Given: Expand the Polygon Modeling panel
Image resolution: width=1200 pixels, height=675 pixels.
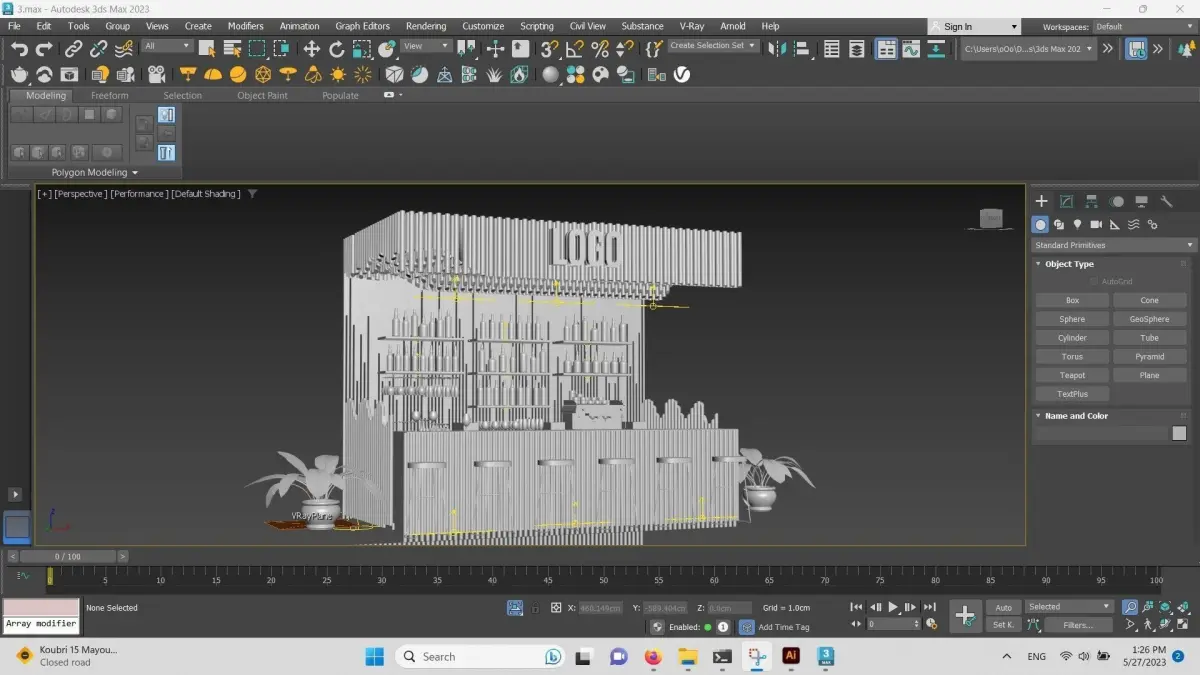Looking at the screenshot, I should point(95,172).
